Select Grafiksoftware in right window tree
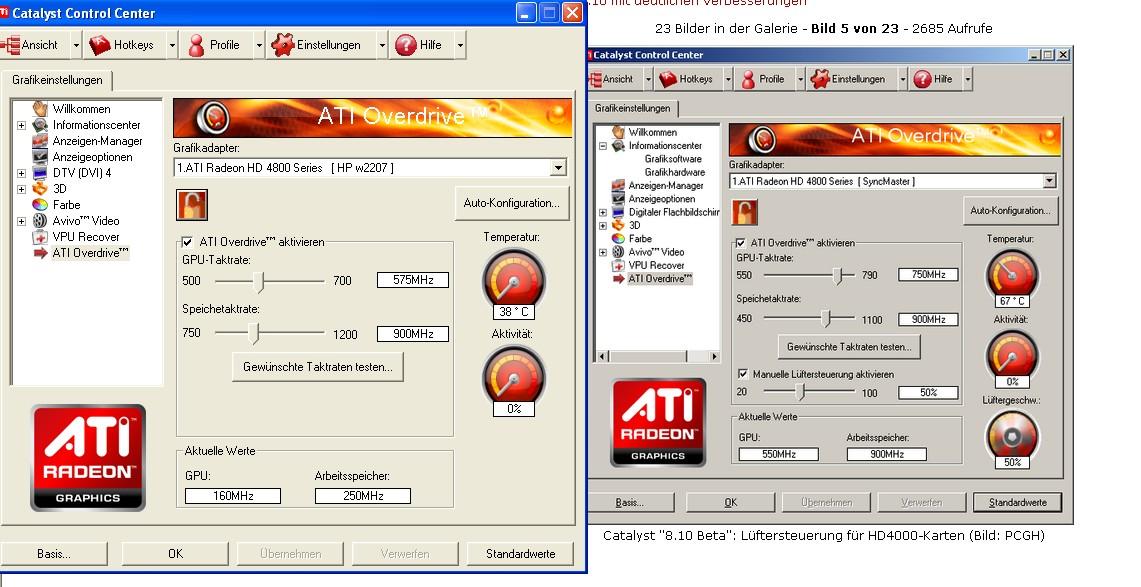This screenshot has height=587, width=1141. (x=673, y=159)
